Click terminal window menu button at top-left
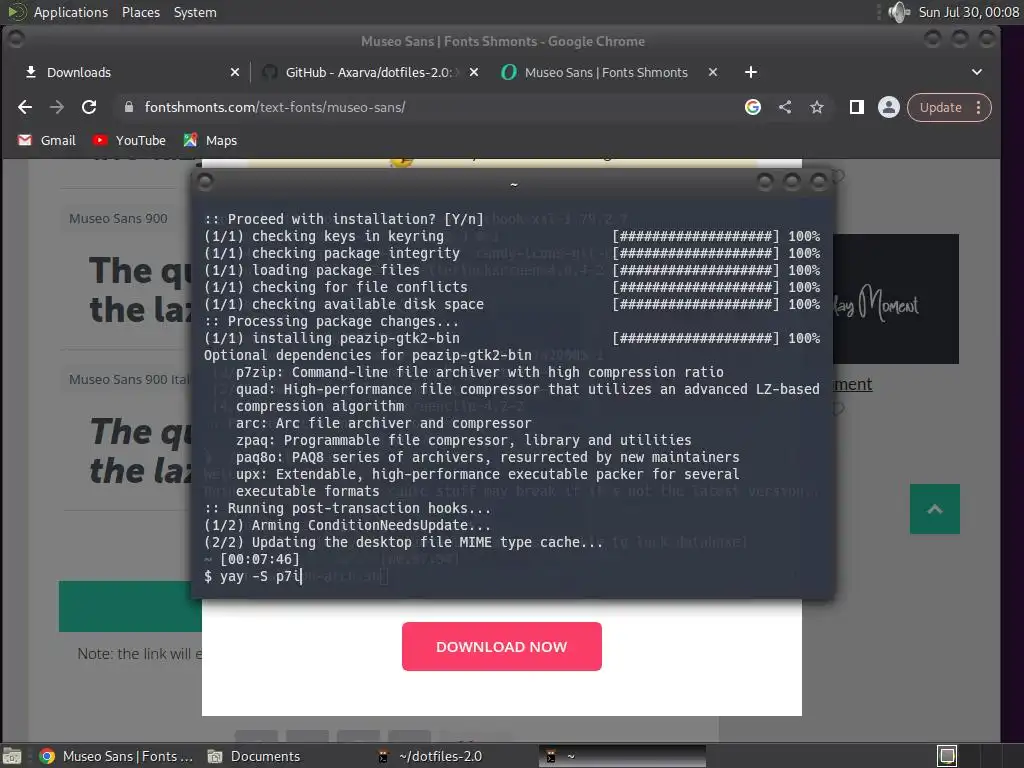The image size is (1024, 768). click(205, 182)
